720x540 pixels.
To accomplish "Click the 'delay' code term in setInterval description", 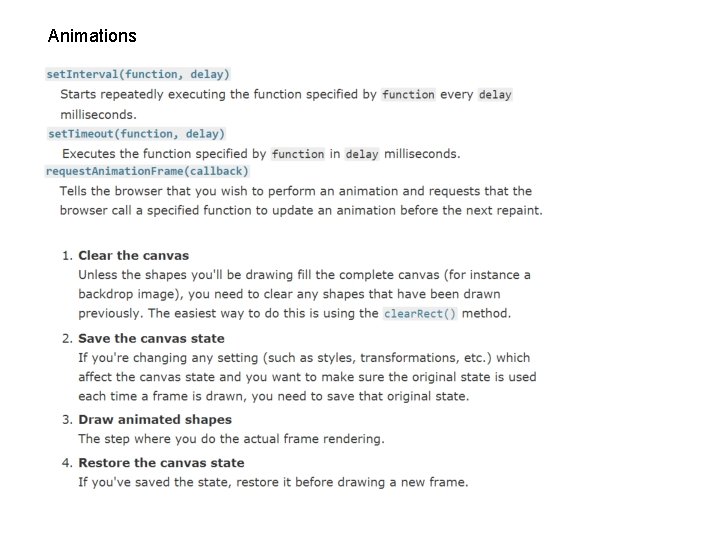I will 495,95.
